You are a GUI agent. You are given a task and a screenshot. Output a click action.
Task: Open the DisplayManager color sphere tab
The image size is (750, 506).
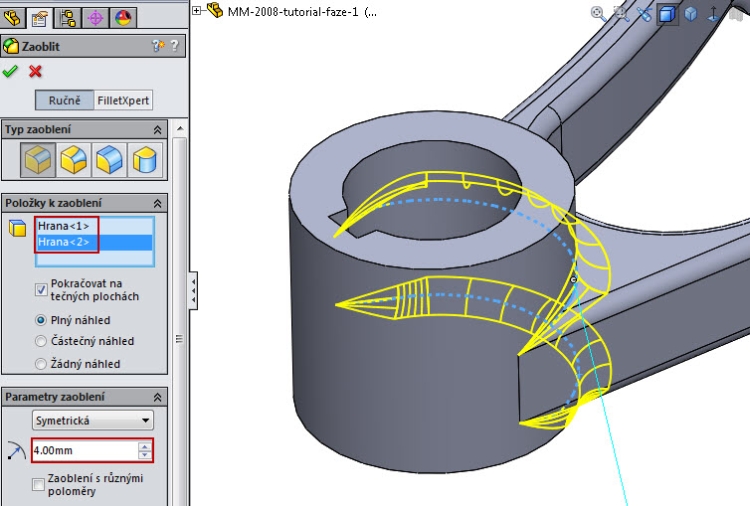[123, 18]
